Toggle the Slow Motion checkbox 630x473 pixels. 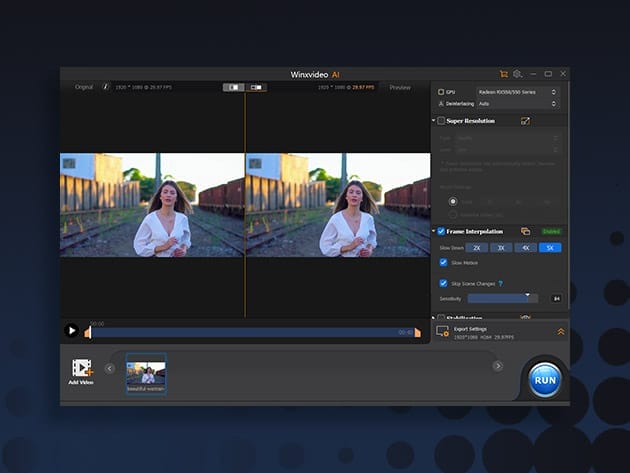pos(444,263)
